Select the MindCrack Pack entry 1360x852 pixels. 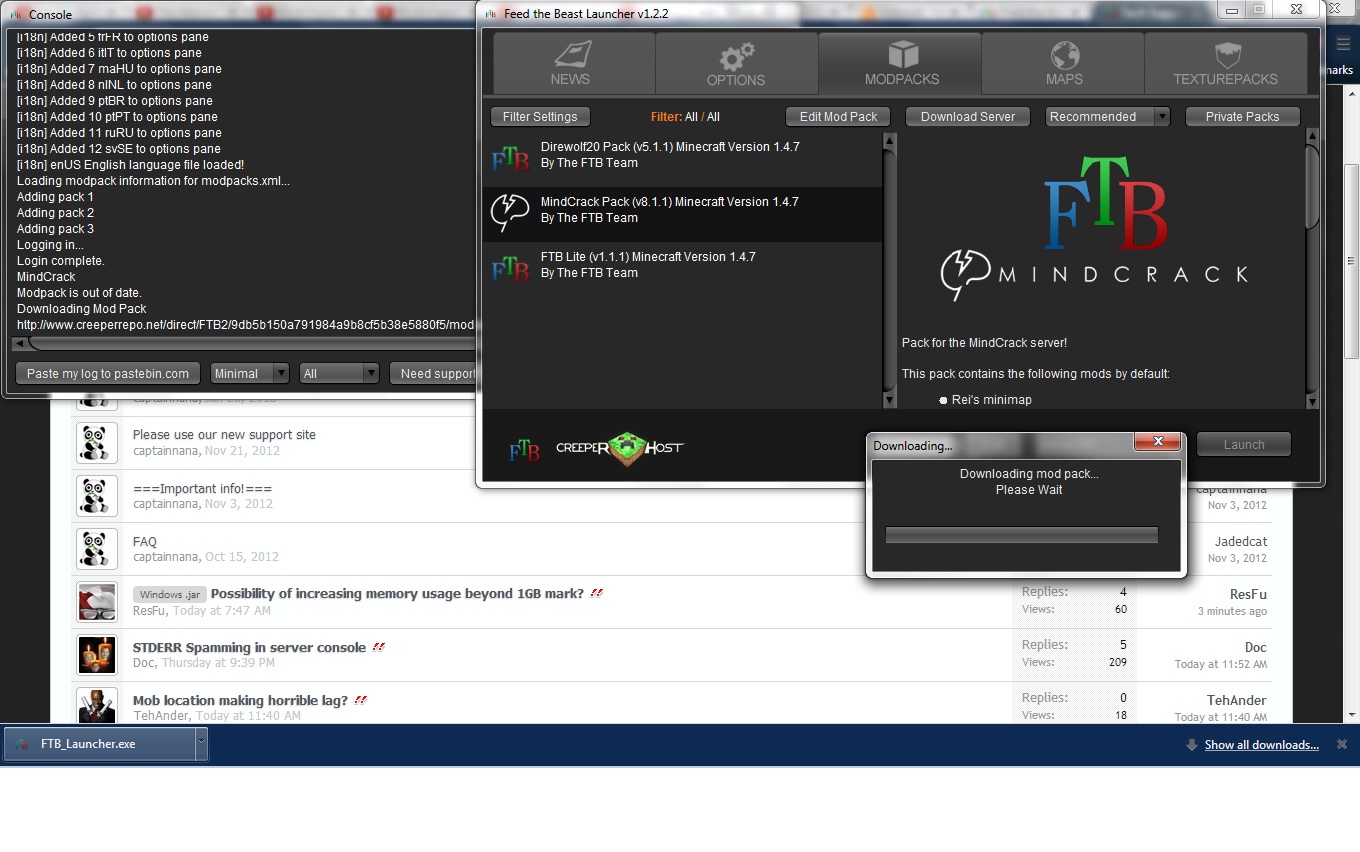click(683, 214)
